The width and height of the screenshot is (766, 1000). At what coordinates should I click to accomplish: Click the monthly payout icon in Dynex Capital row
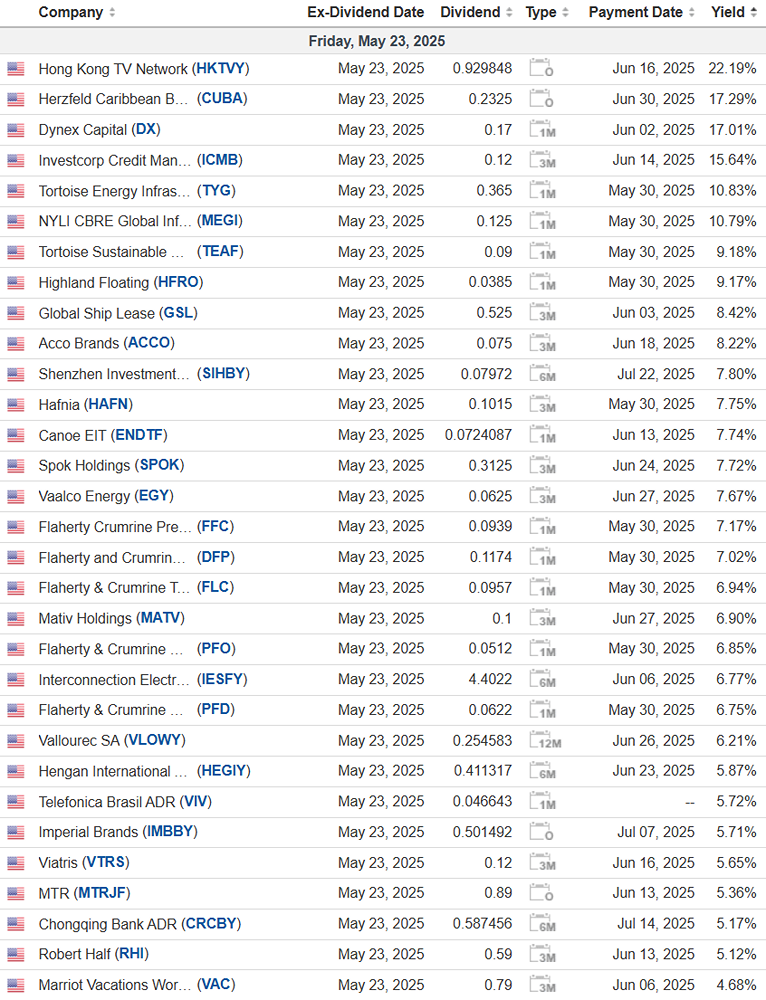(541, 130)
